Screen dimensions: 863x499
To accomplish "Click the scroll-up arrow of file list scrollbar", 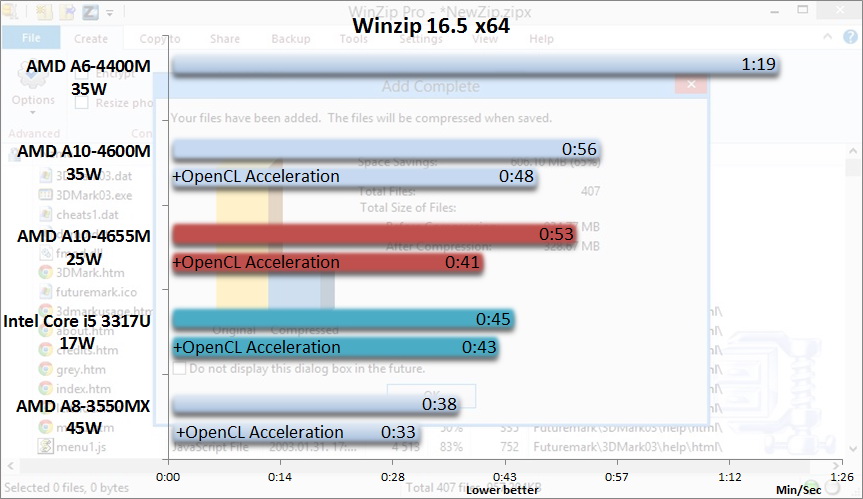I will (x=853, y=151).
